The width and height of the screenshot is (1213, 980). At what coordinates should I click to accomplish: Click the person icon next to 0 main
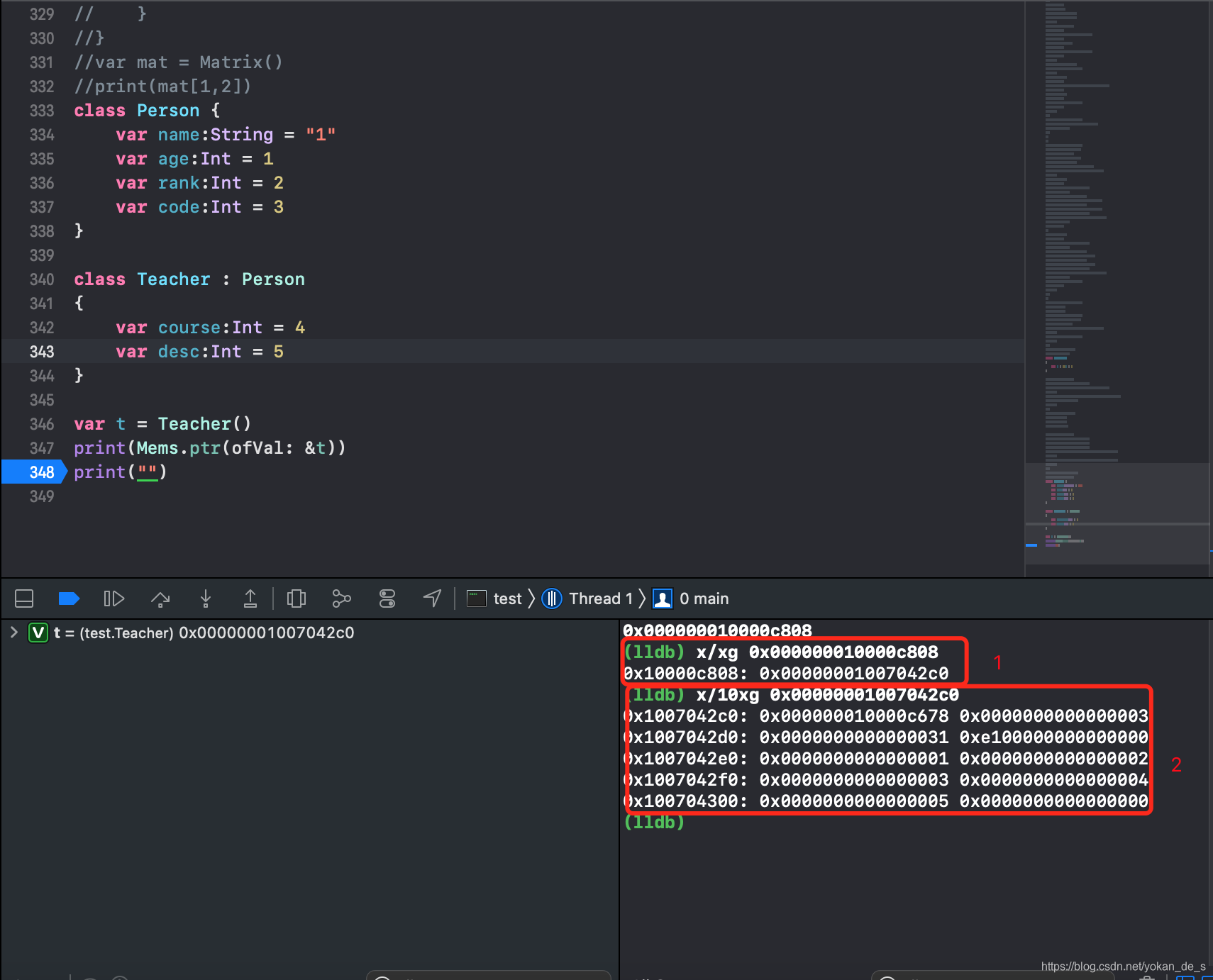click(662, 598)
